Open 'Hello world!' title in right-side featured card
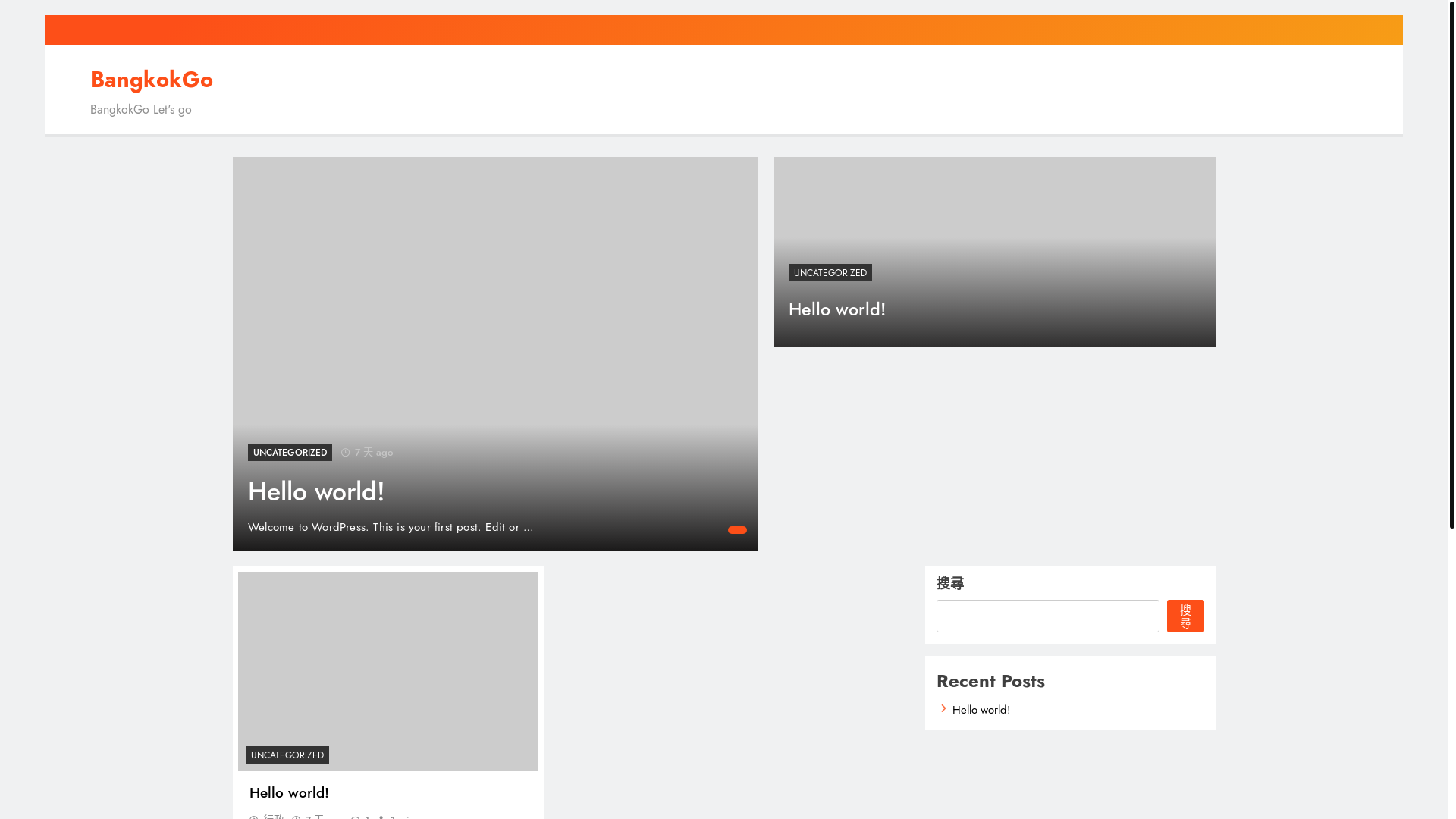The image size is (1456, 819). (837, 309)
